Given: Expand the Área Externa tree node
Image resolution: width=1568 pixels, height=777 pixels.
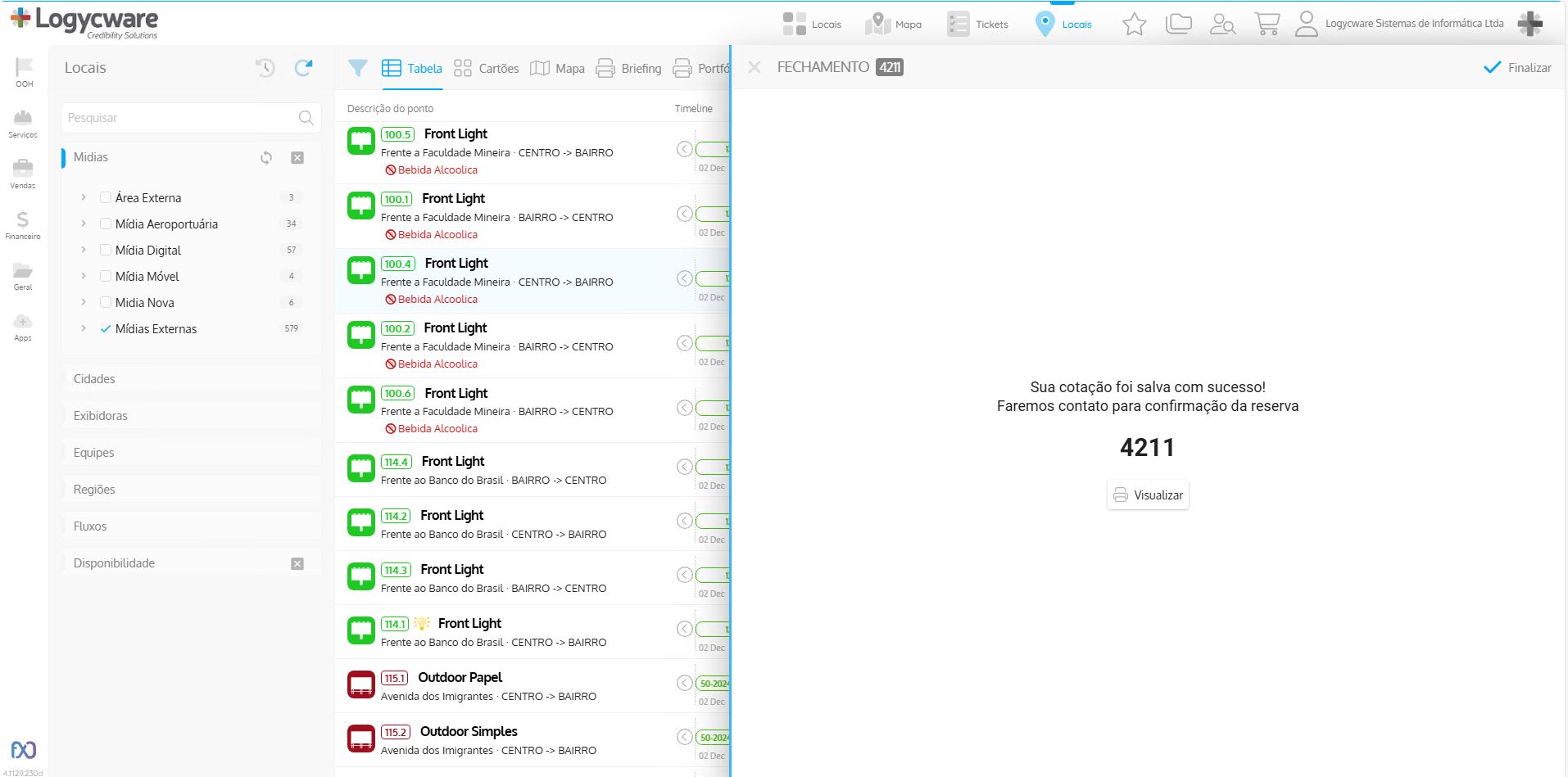Looking at the screenshot, I should point(84,197).
